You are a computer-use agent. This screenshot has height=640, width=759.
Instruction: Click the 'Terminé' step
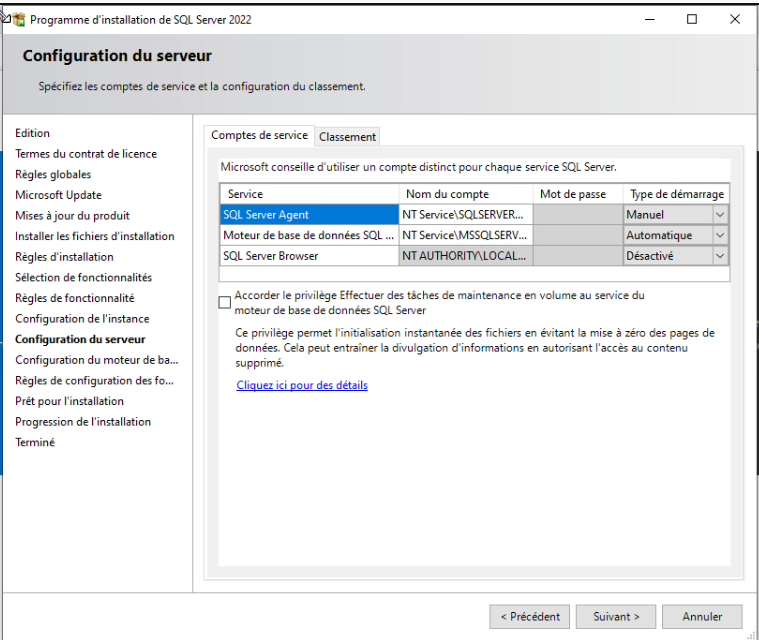(x=35, y=442)
